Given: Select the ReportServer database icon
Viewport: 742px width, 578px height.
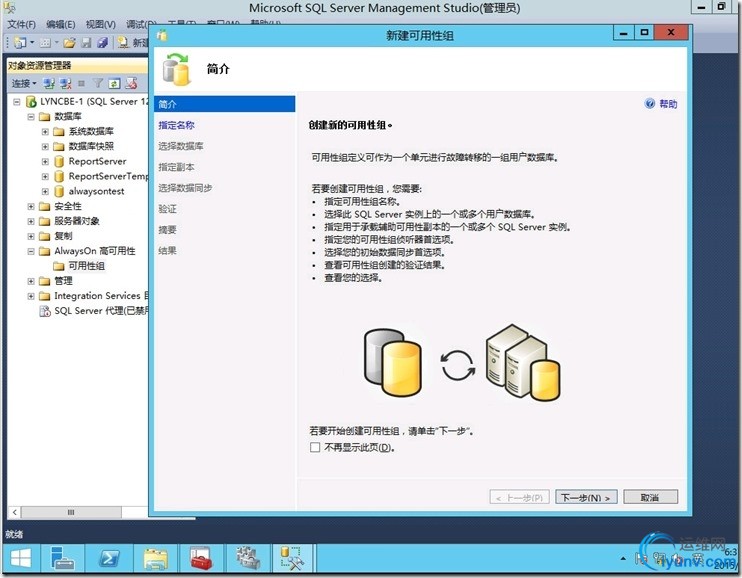Looking at the screenshot, I should click(x=59, y=161).
